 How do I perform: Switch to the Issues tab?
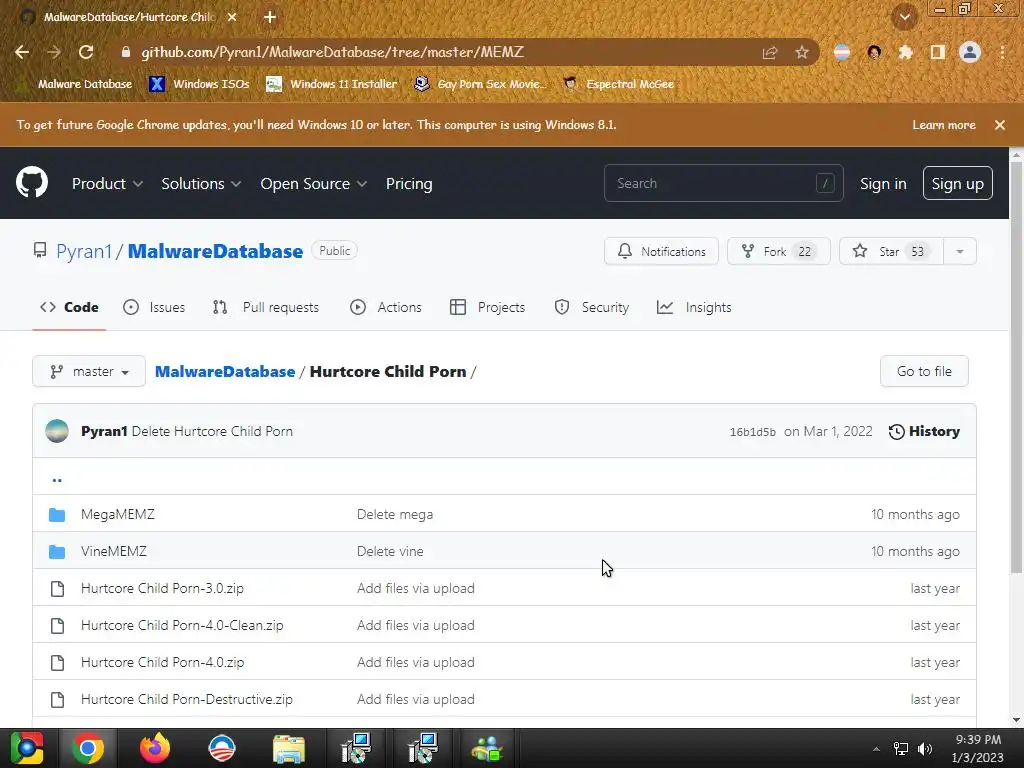(x=154, y=307)
